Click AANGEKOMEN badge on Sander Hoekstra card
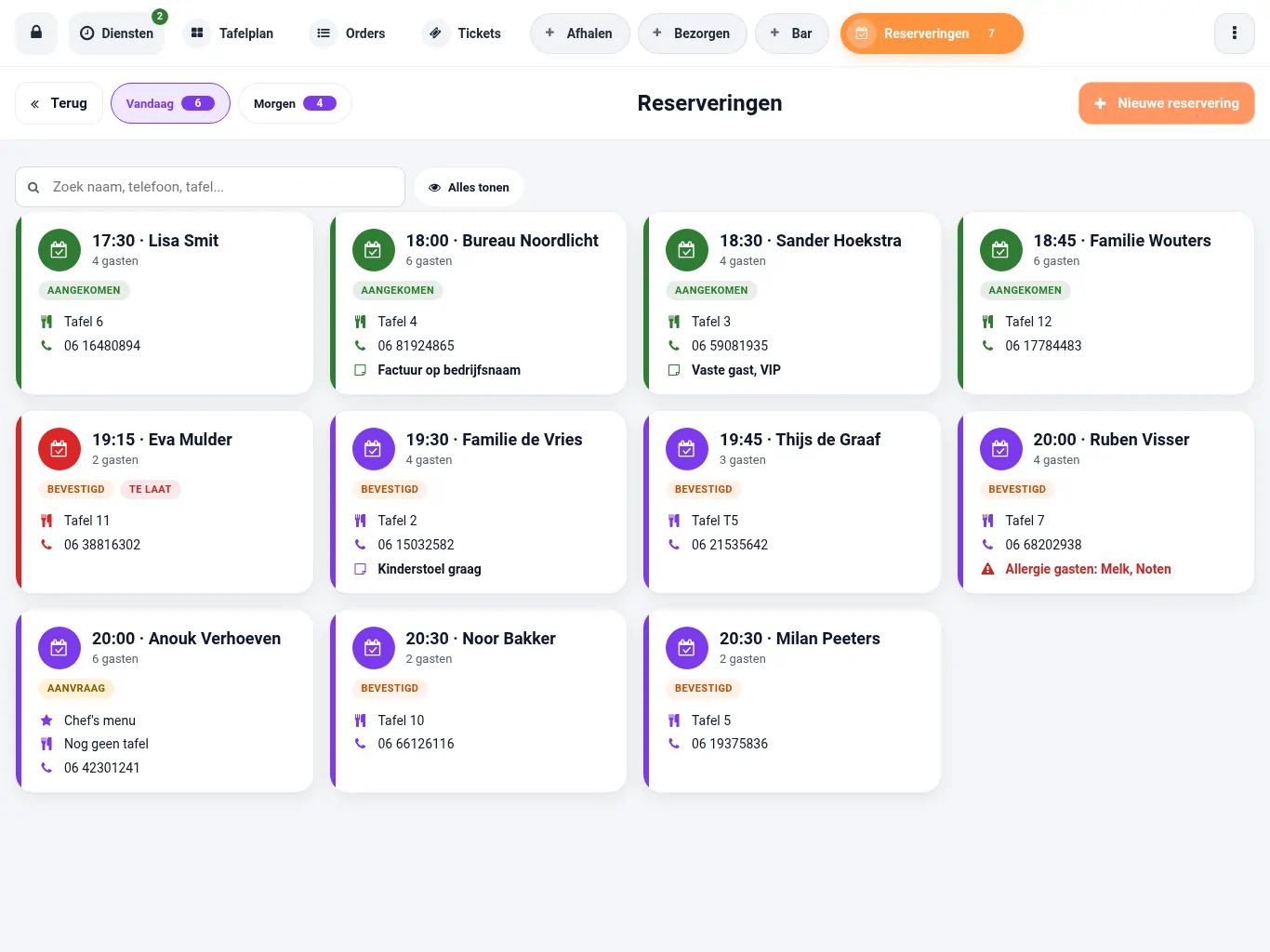This screenshot has width=1270, height=952. [711, 290]
